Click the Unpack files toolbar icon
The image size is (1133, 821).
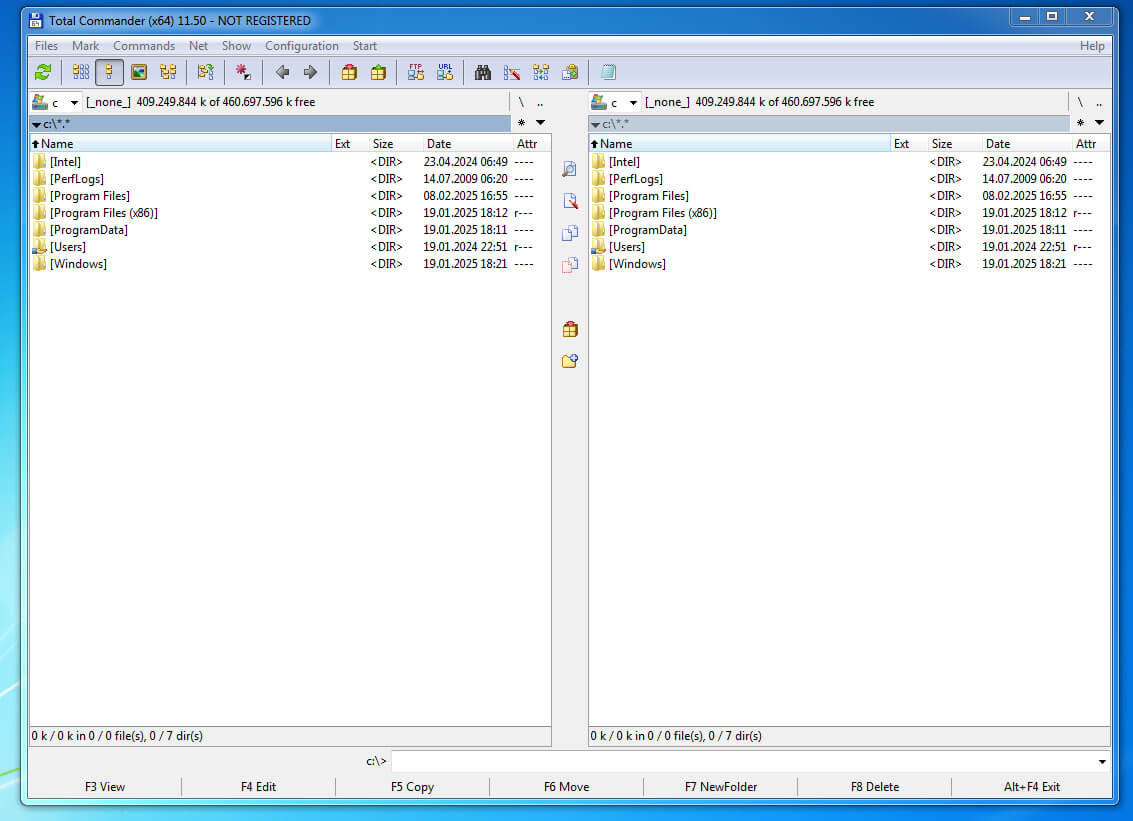click(x=378, y=72)
